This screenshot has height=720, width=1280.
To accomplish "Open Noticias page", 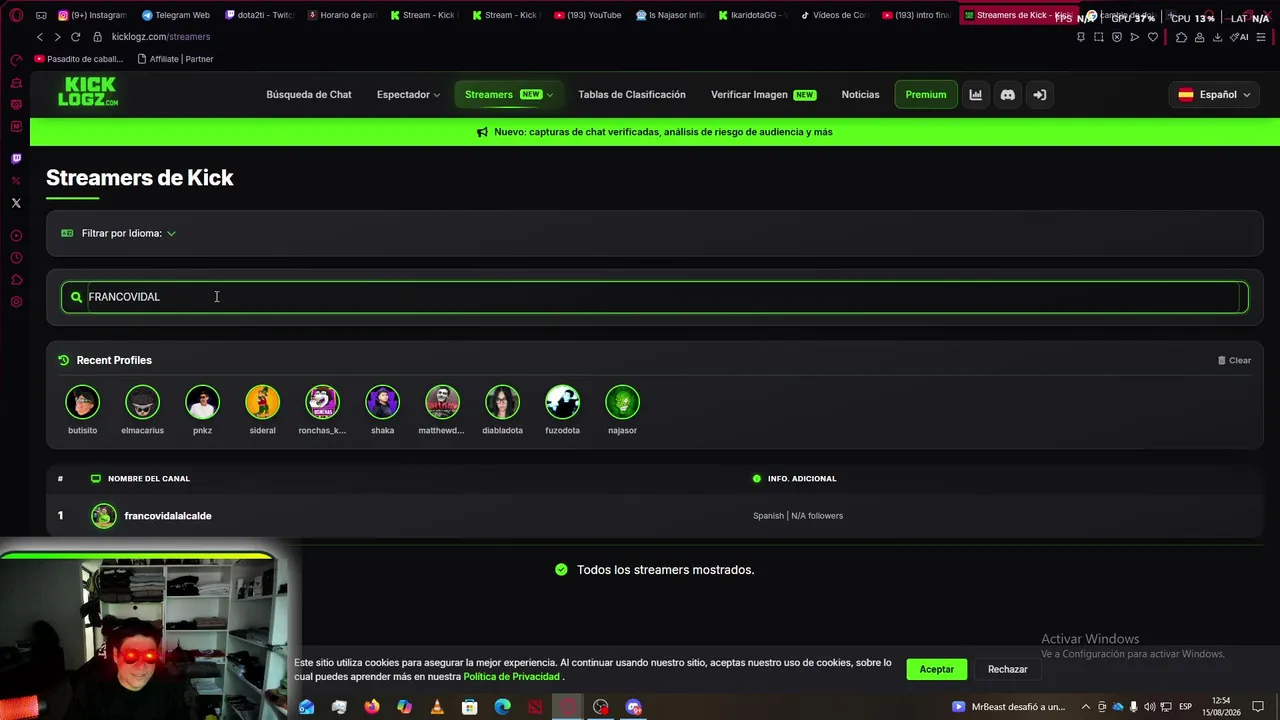I will coord(861,95).
